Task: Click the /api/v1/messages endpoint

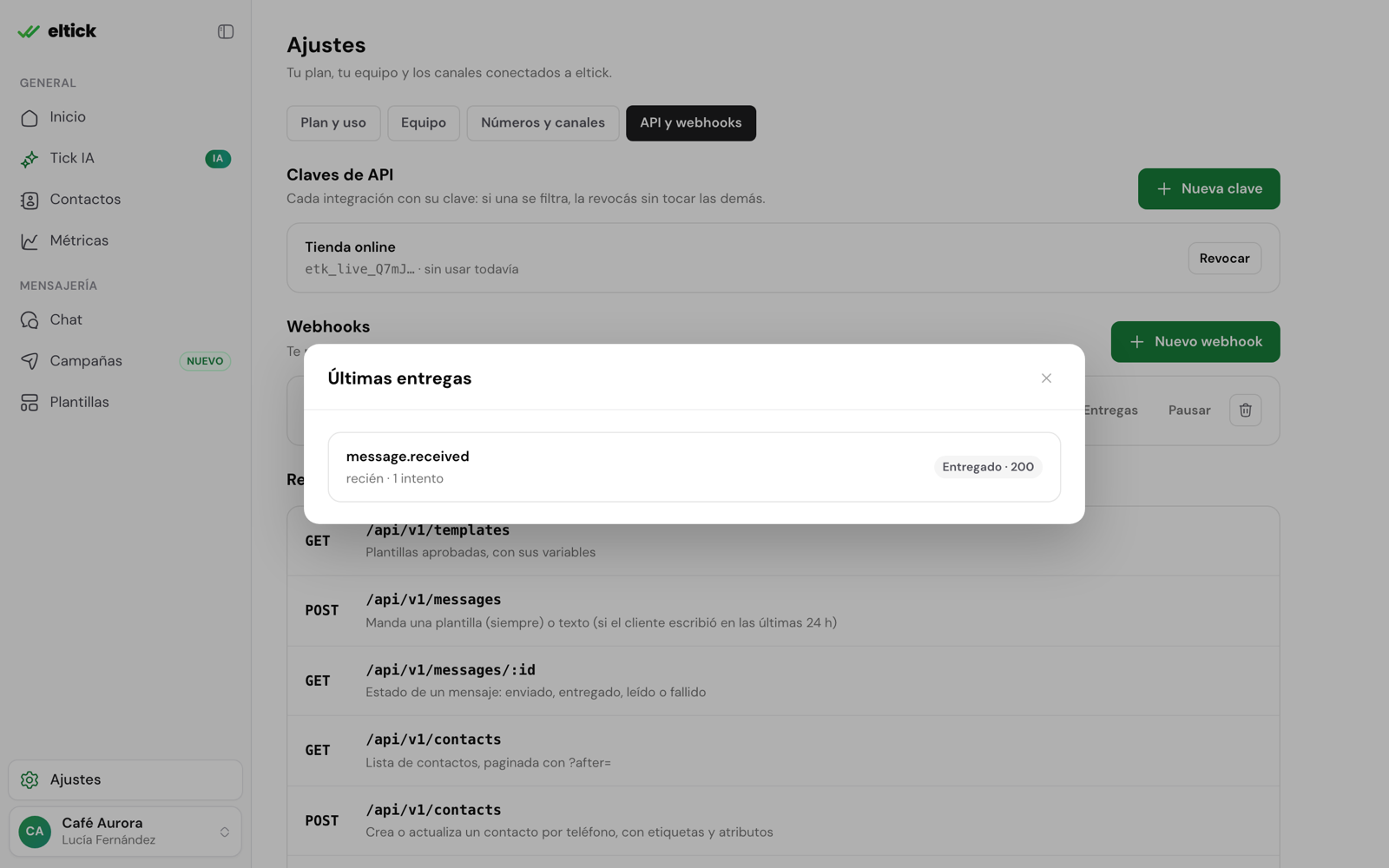Action: (433, 600)
